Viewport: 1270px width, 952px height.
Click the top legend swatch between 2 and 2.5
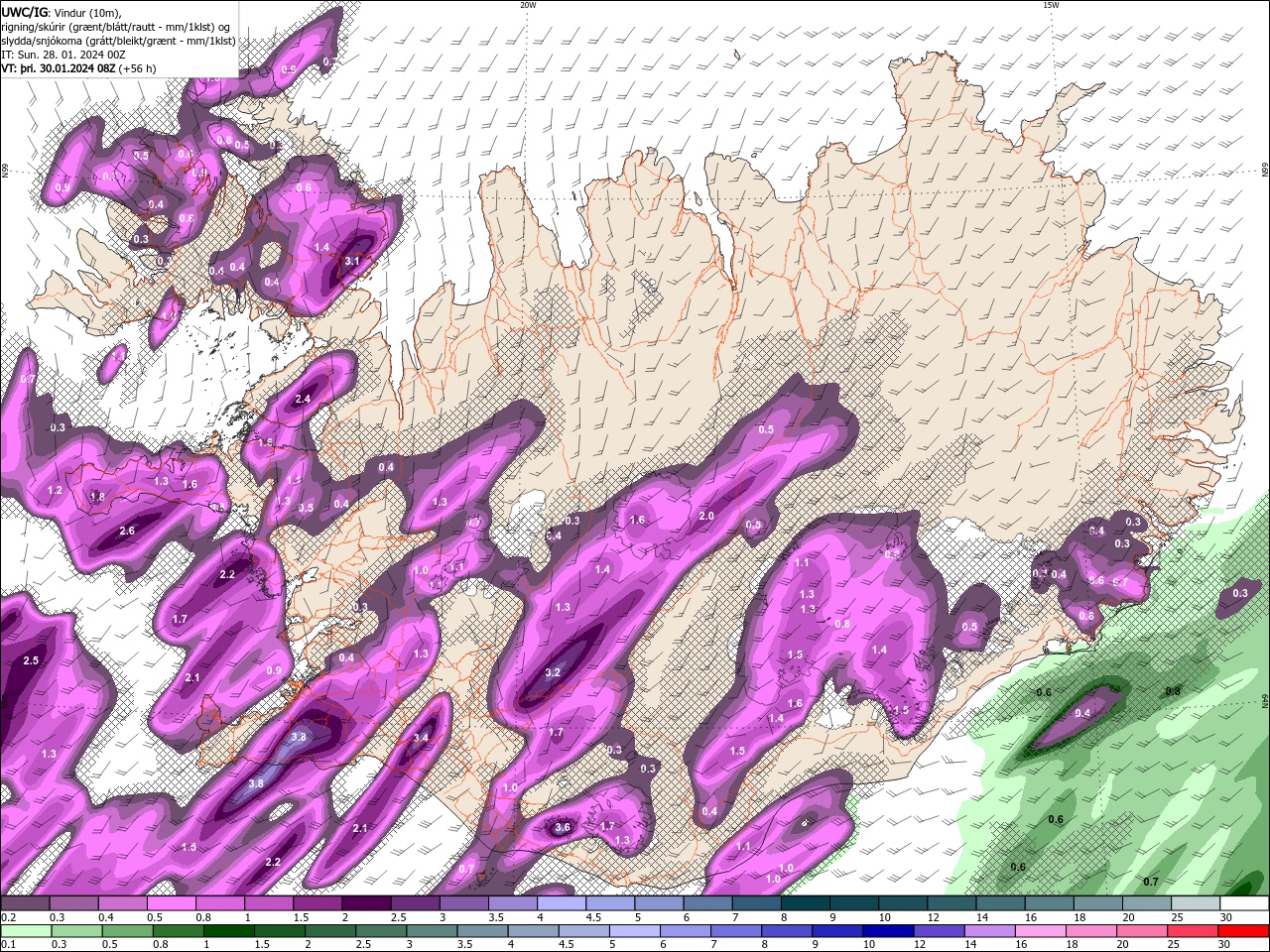[366, 903]
